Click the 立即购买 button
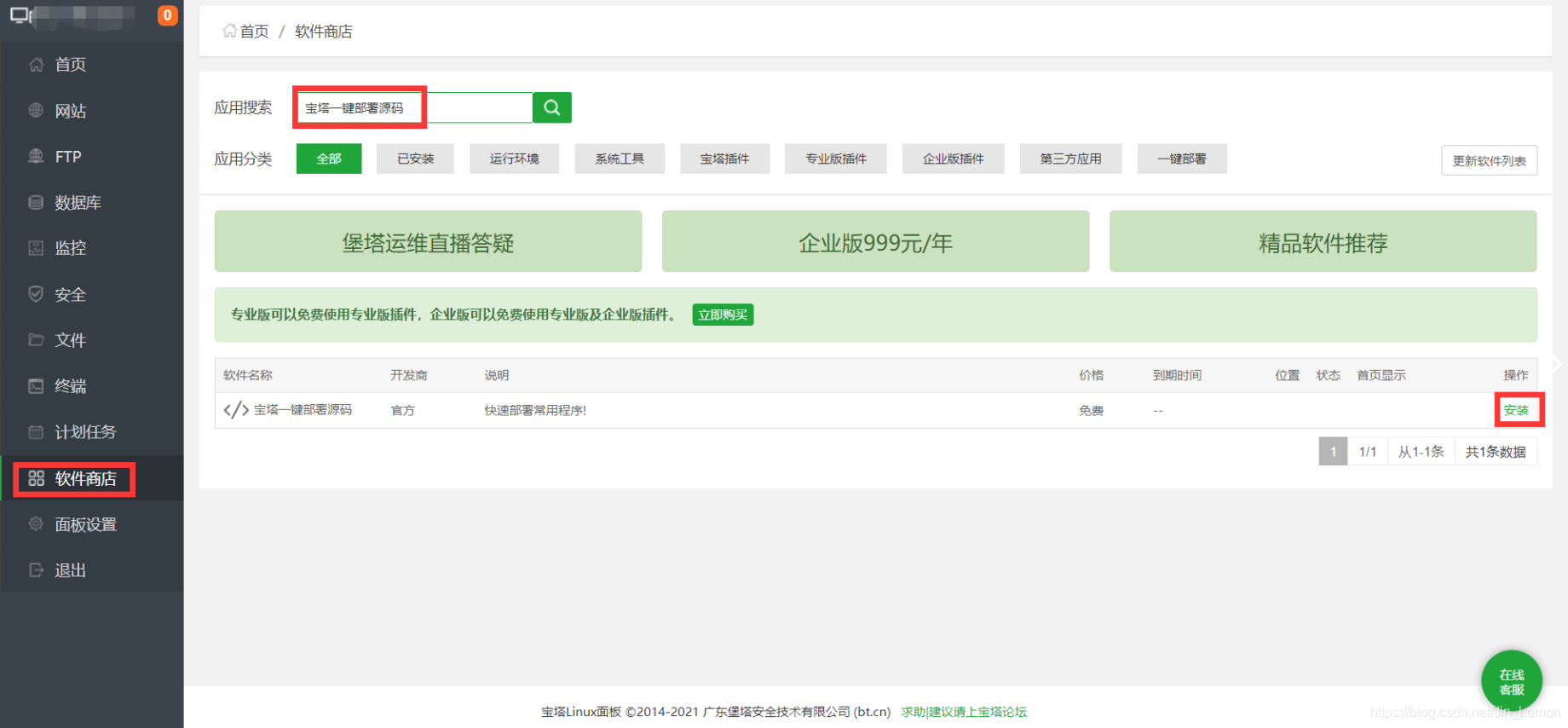Image resolution: width=1568 pixels, height=728 pixels. [723, 315]
